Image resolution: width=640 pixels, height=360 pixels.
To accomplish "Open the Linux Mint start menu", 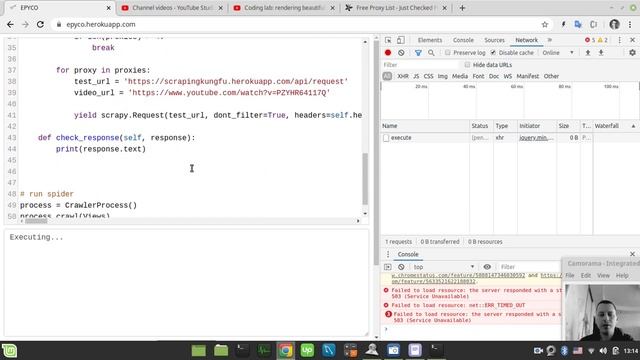I will (9, 351).
